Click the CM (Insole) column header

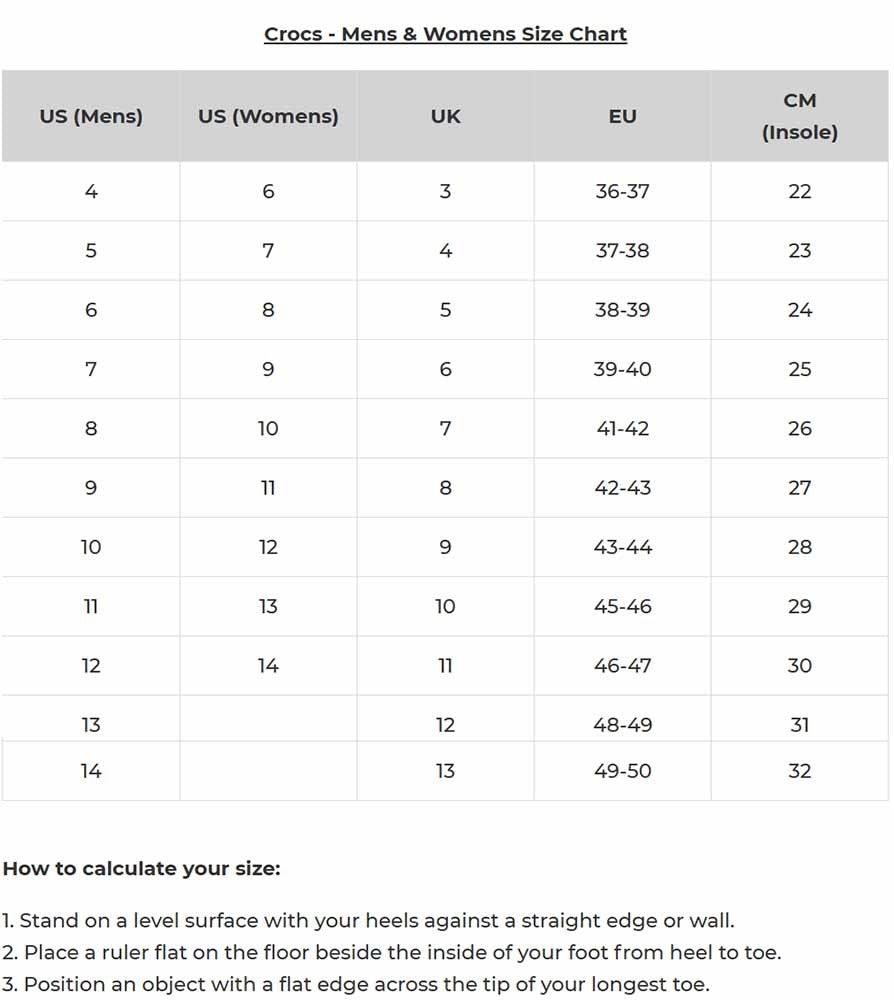point(799,116)
